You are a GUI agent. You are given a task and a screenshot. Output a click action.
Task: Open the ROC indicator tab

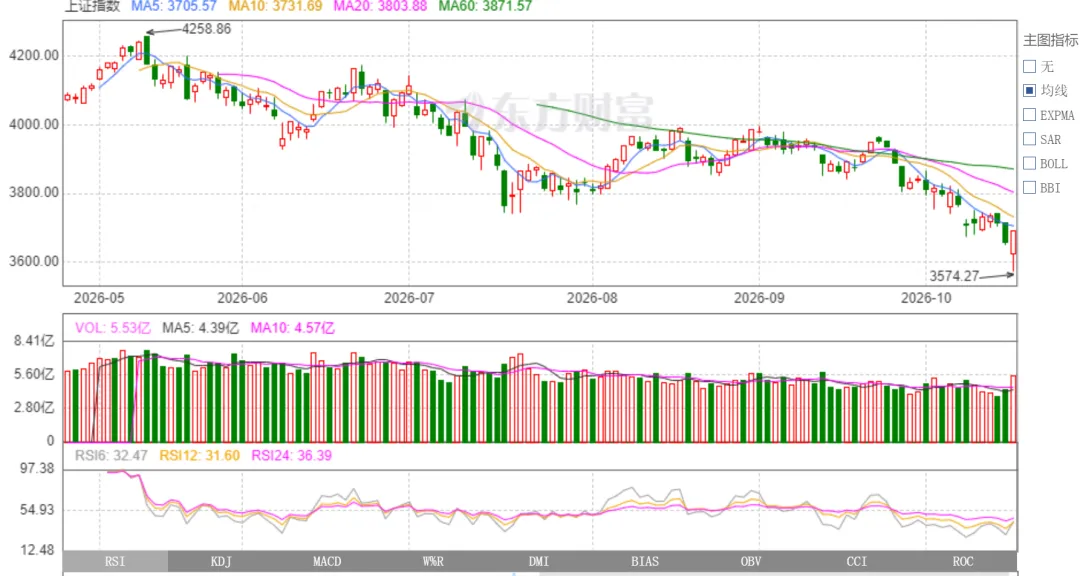[x=964, y=562]
